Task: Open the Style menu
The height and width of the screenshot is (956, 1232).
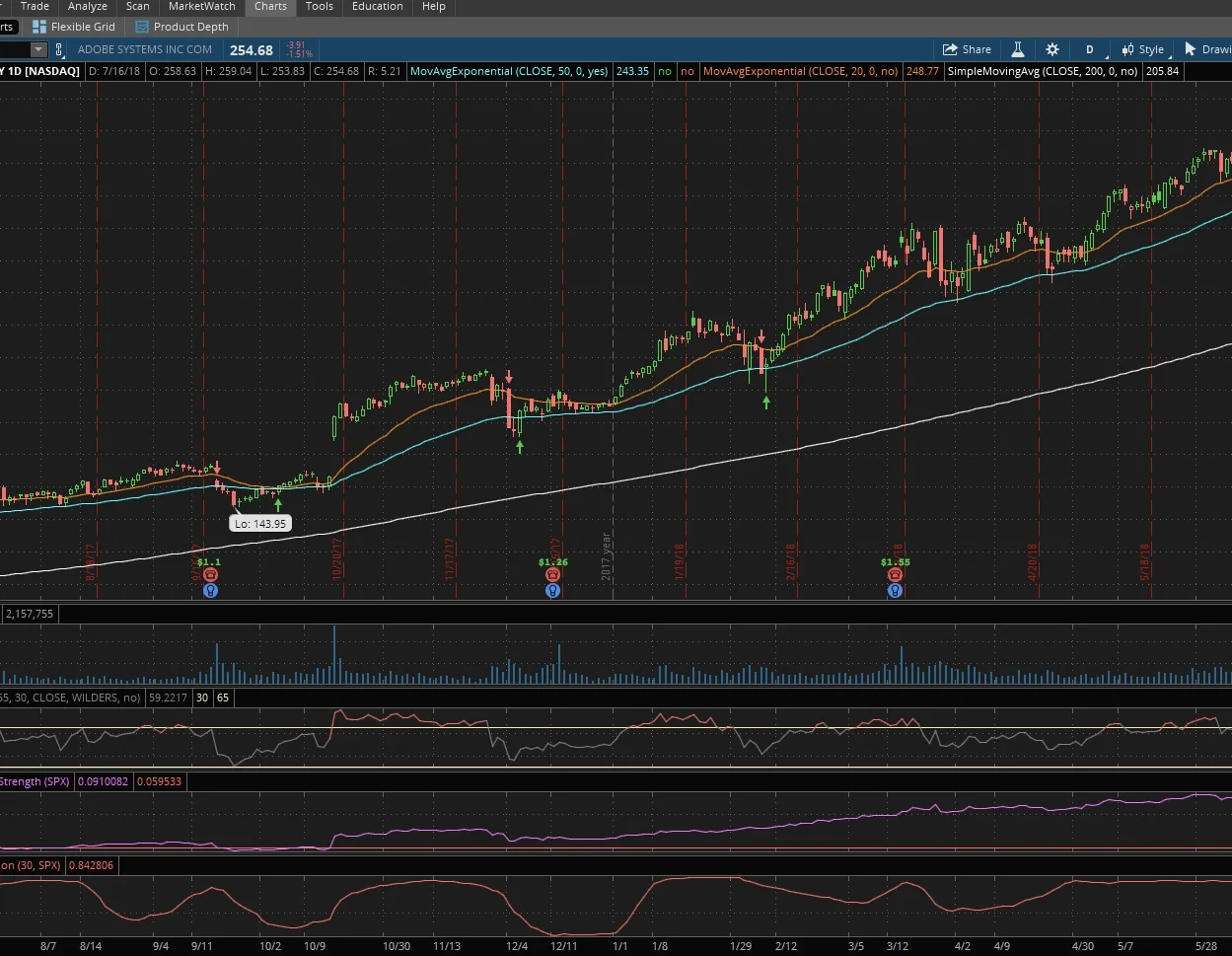Action: 1142,49
